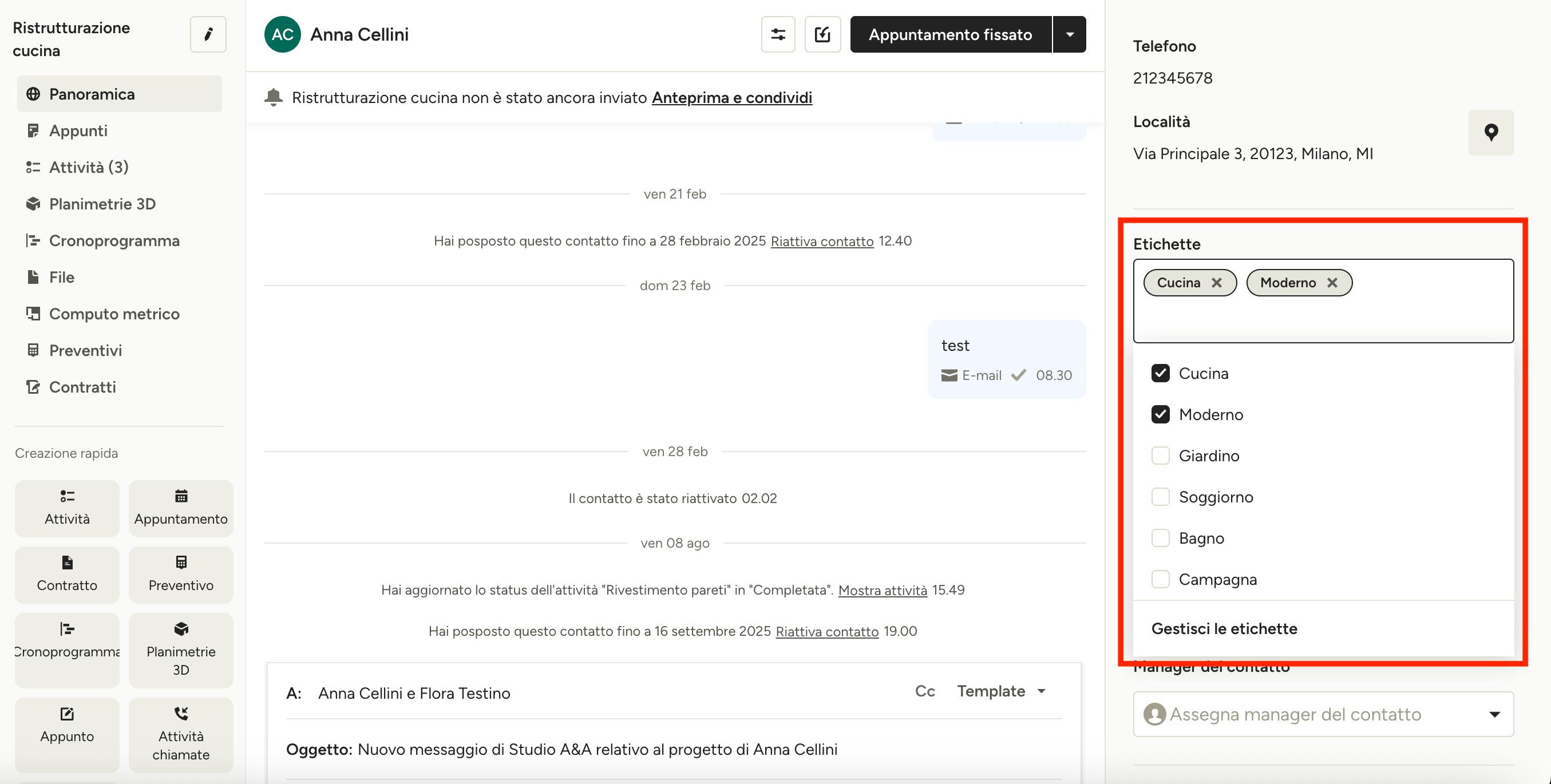This screenshot has height=784, width=1551.
Task: Click the Mostra attività link
Action: tap(883, 590)
